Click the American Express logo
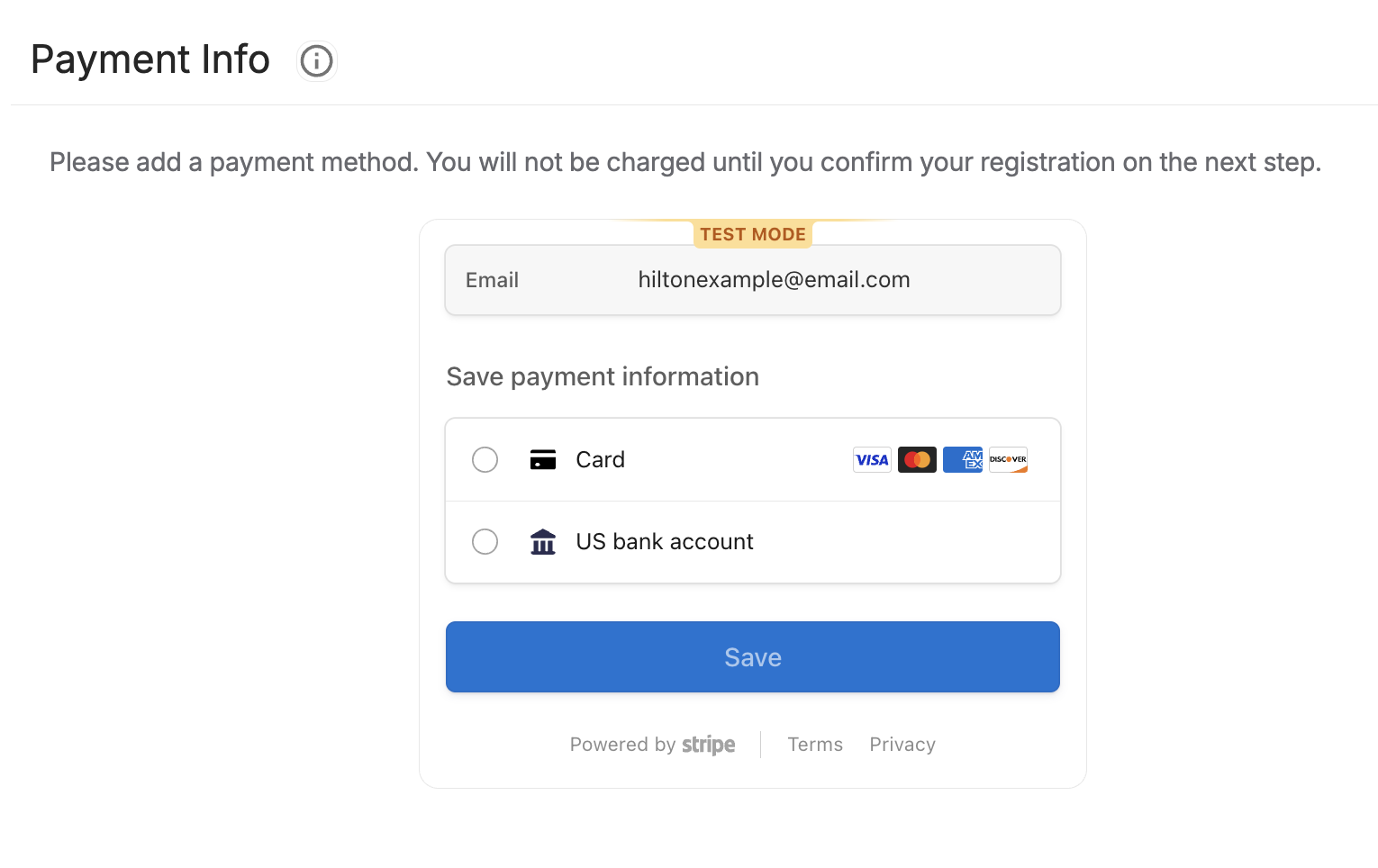Screen dimensions: 1378x868 pos(963,460)
